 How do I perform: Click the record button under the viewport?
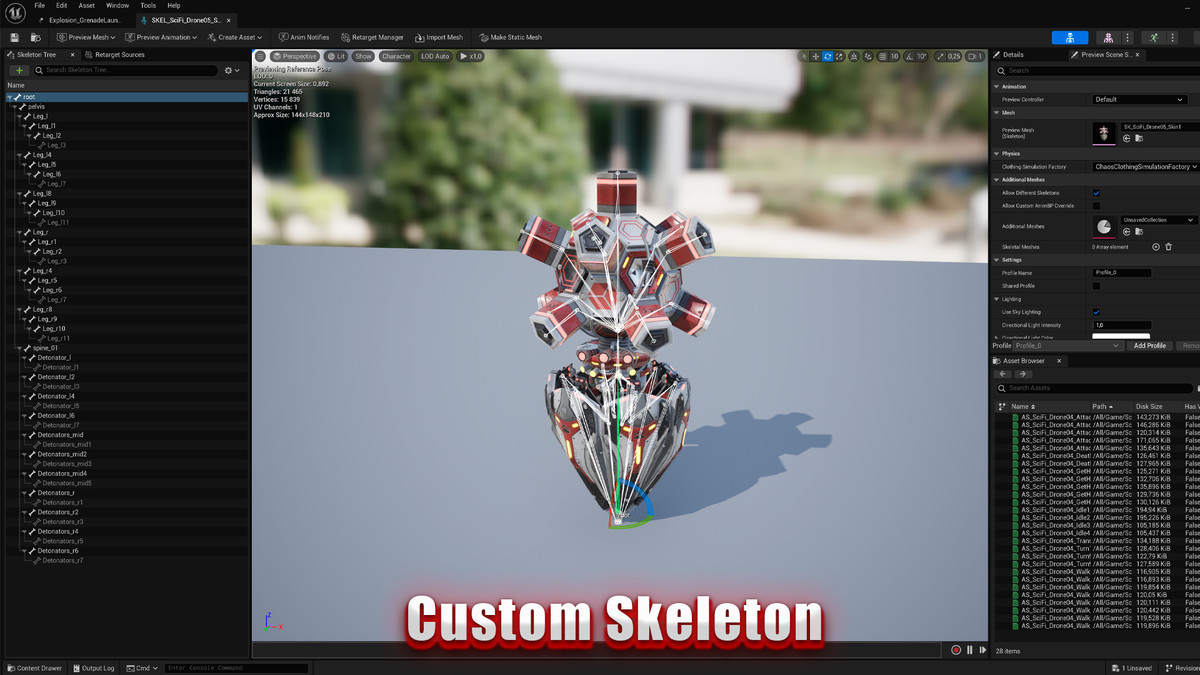pos(956,650)
